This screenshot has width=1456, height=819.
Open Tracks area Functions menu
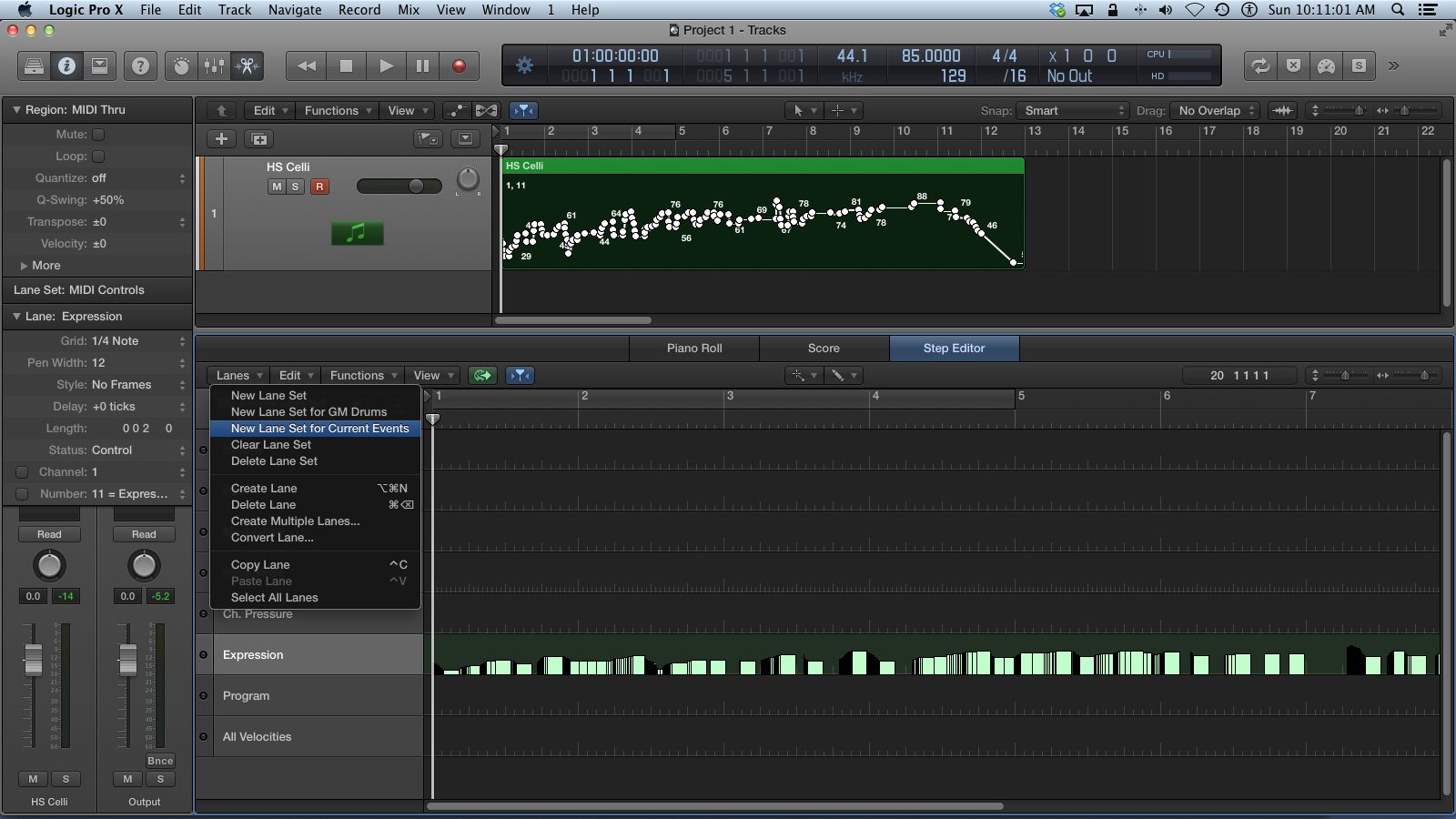(338, 110)
